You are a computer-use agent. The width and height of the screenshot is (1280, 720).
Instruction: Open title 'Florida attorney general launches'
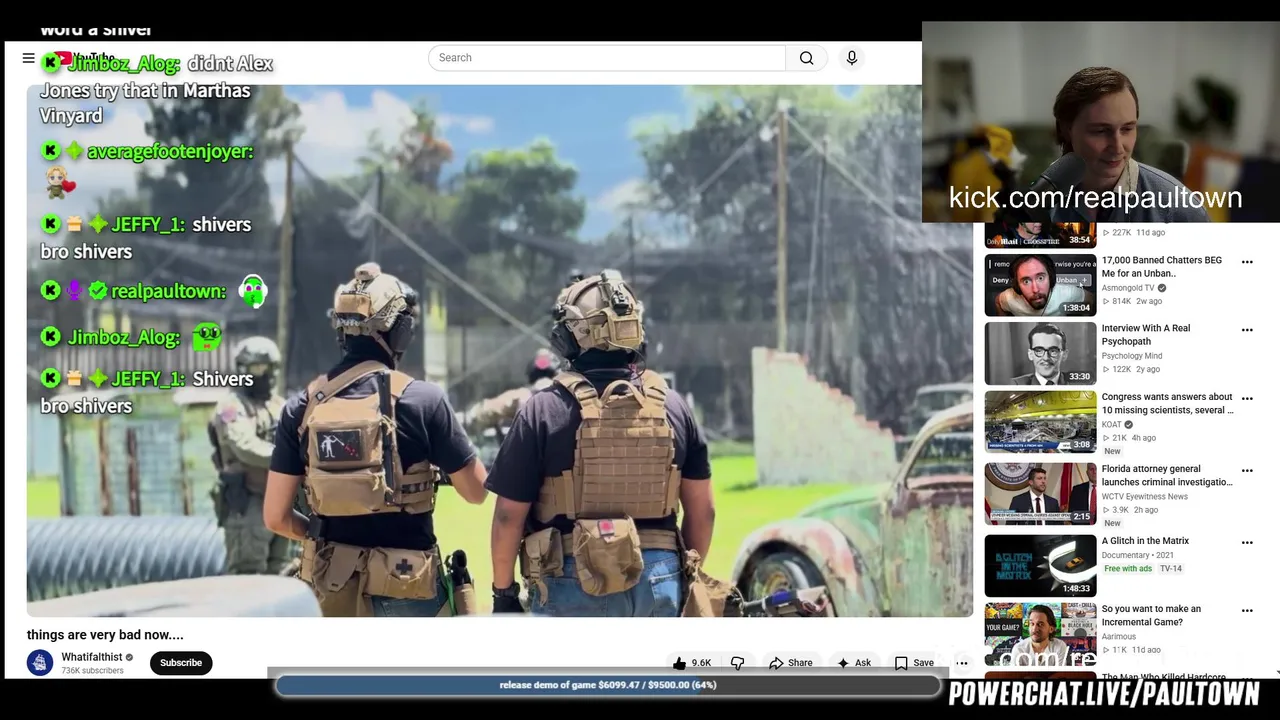tap(1168, 475)
